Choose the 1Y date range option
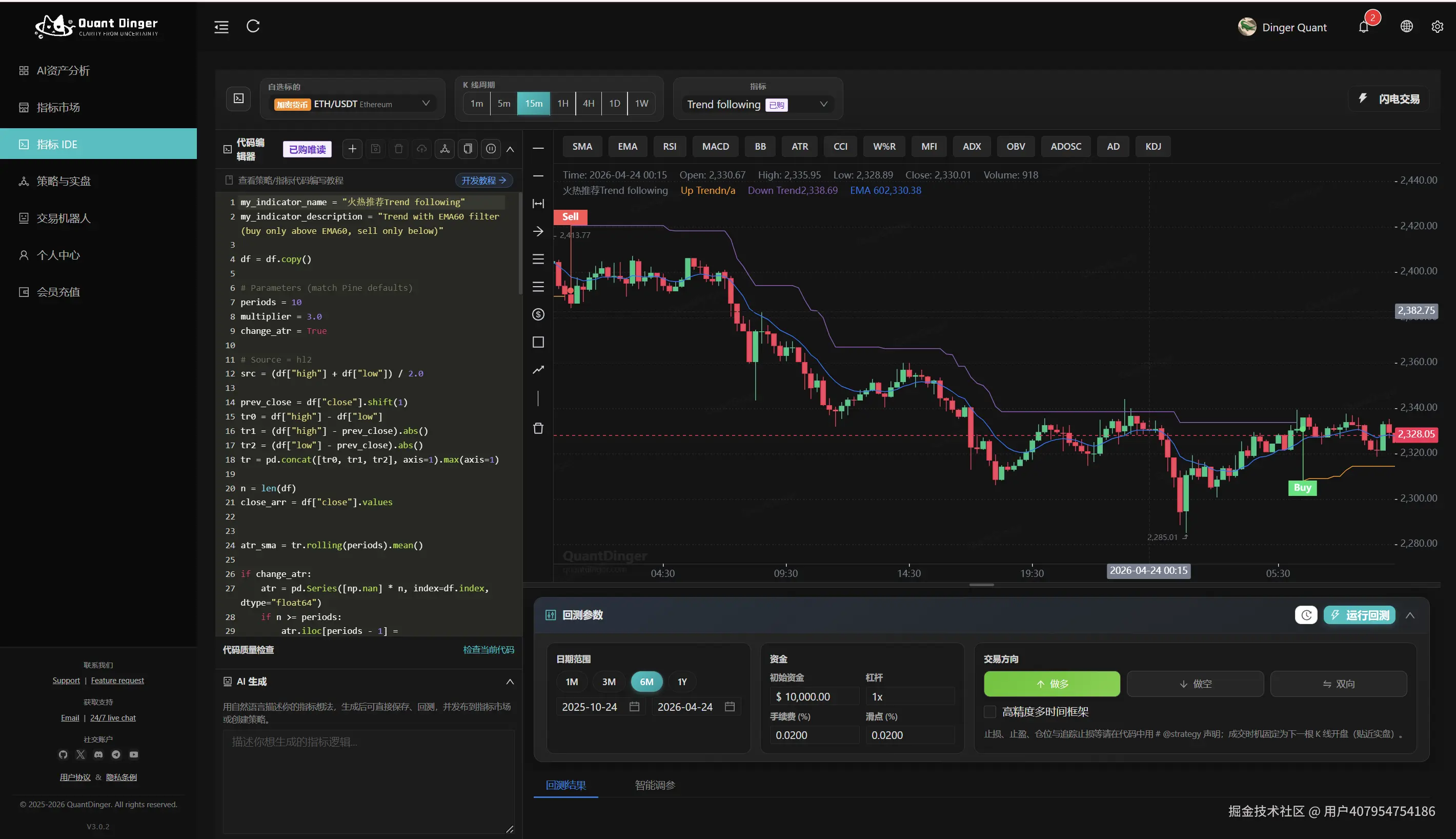This screenshot has height=839, width=1456. coord(682,682)
